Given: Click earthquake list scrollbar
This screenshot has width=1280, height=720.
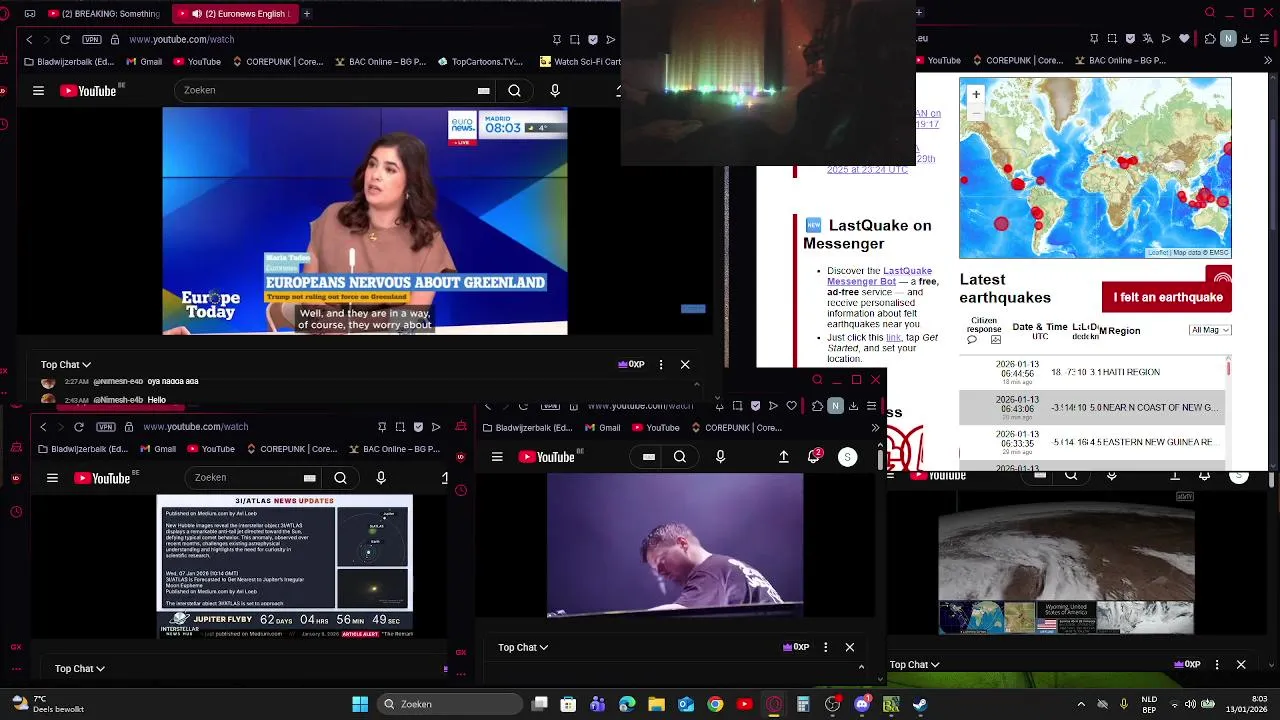Looking at the screenshot, I should tap(1229, 369).
